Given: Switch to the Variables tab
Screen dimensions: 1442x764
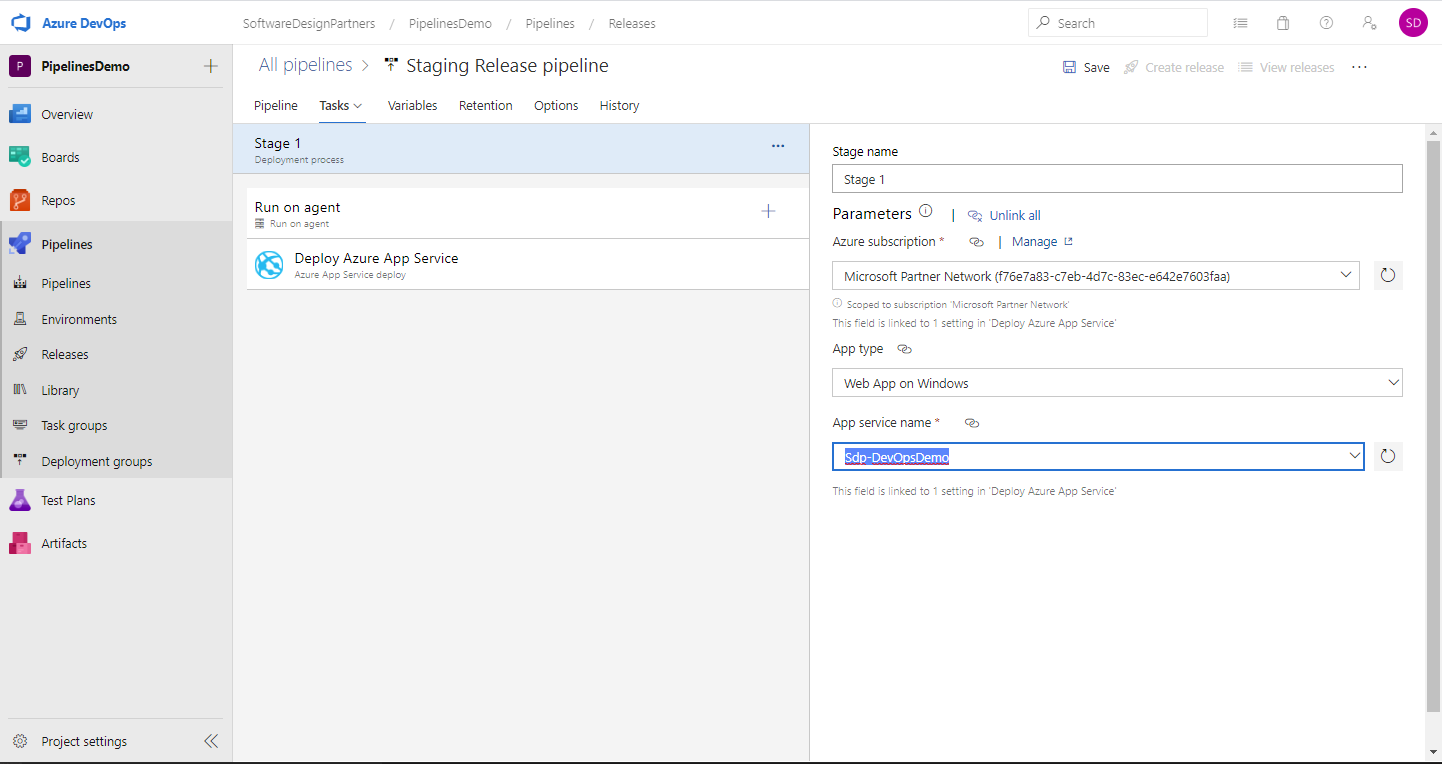Looking at the screenshot, I should [x=412, y=105].
